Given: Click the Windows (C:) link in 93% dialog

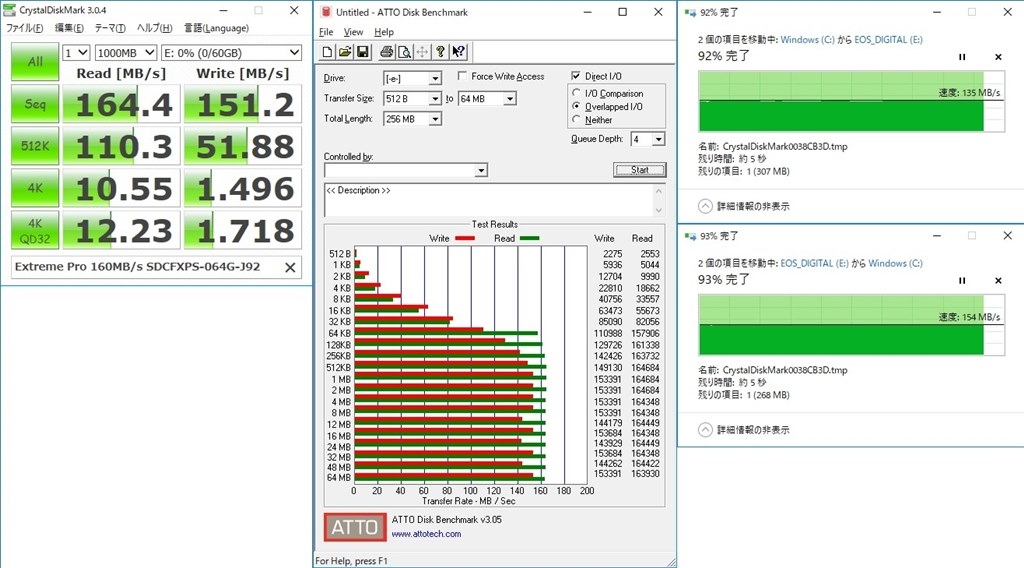Looking at the screenshot, I should [895, 264].
